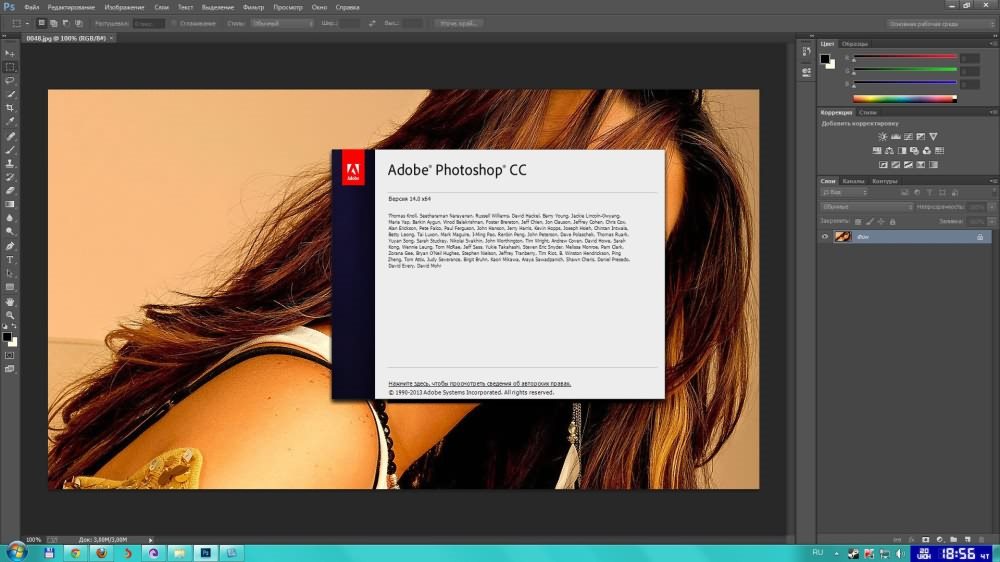
Task: Select the Hand tool
Action: pyautogui.click(x=11, y=301)
